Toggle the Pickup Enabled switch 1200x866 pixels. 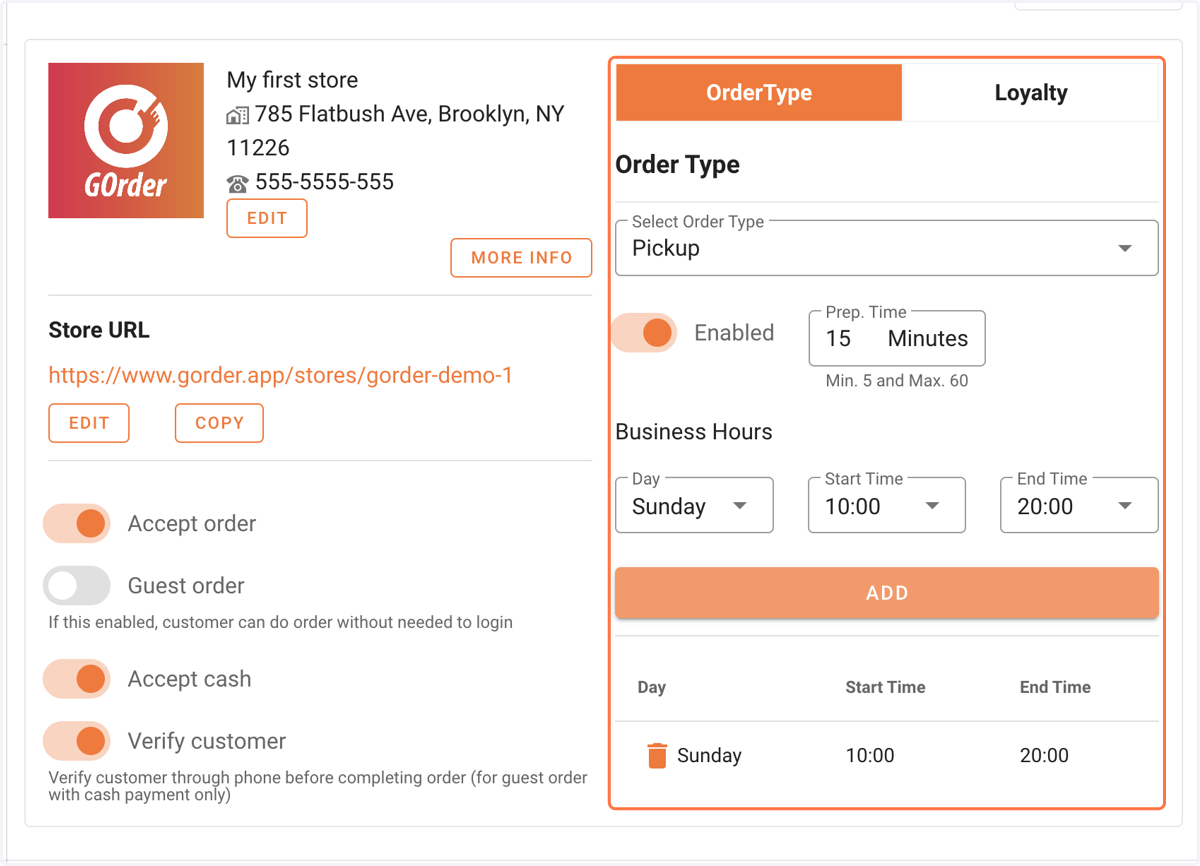pos(644,333)
